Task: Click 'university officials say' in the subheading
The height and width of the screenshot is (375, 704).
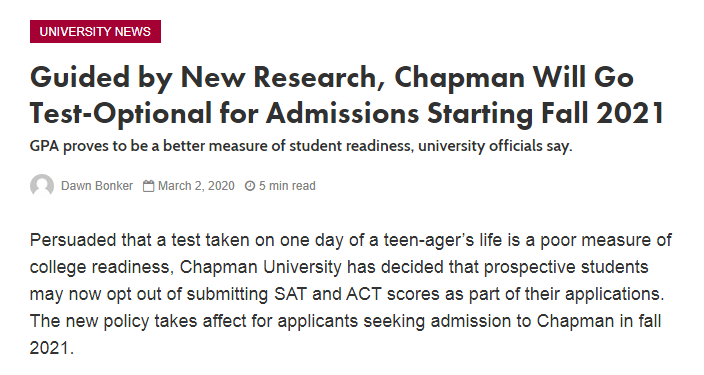Action: (x=495, y=146)
